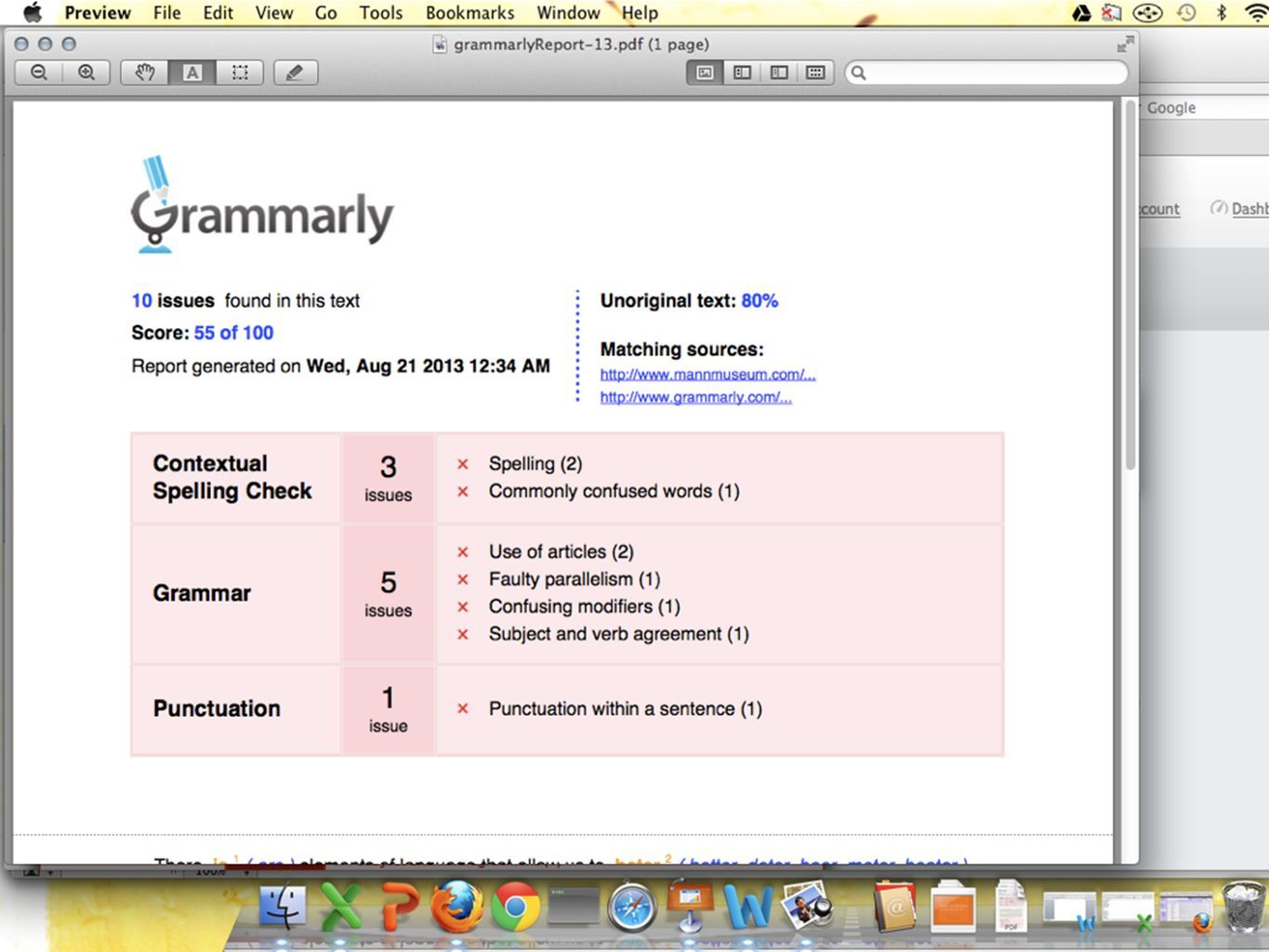Open Word from the Dock
The width and height of the screenshot is (1269, 952).
747,906
